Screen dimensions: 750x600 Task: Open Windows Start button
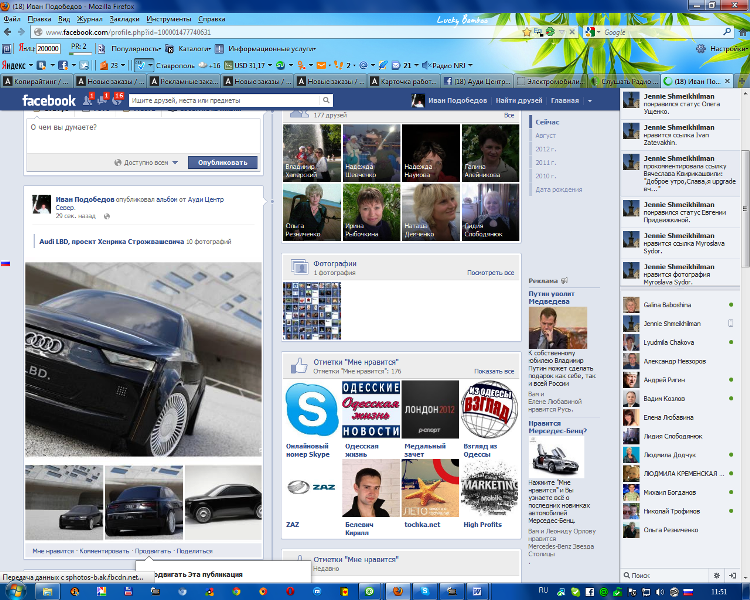pyautogui.click(x=15, y=591)
